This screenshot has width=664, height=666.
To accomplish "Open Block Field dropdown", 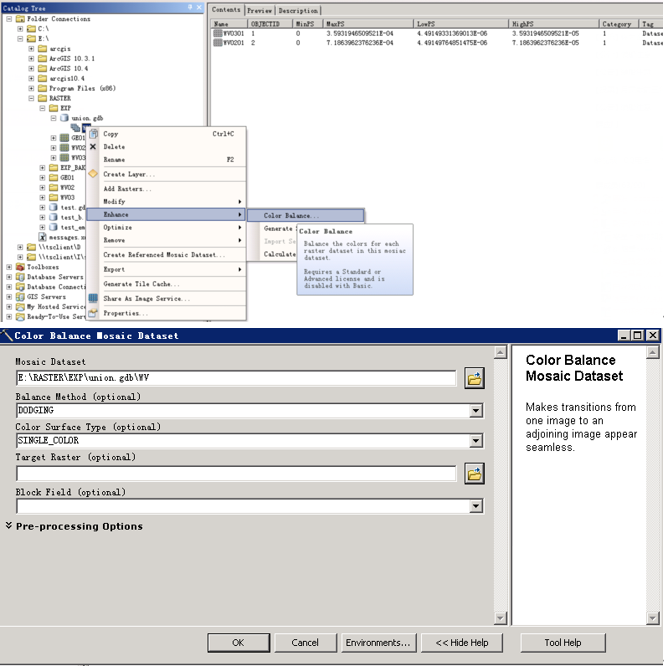I will [476, 506].
